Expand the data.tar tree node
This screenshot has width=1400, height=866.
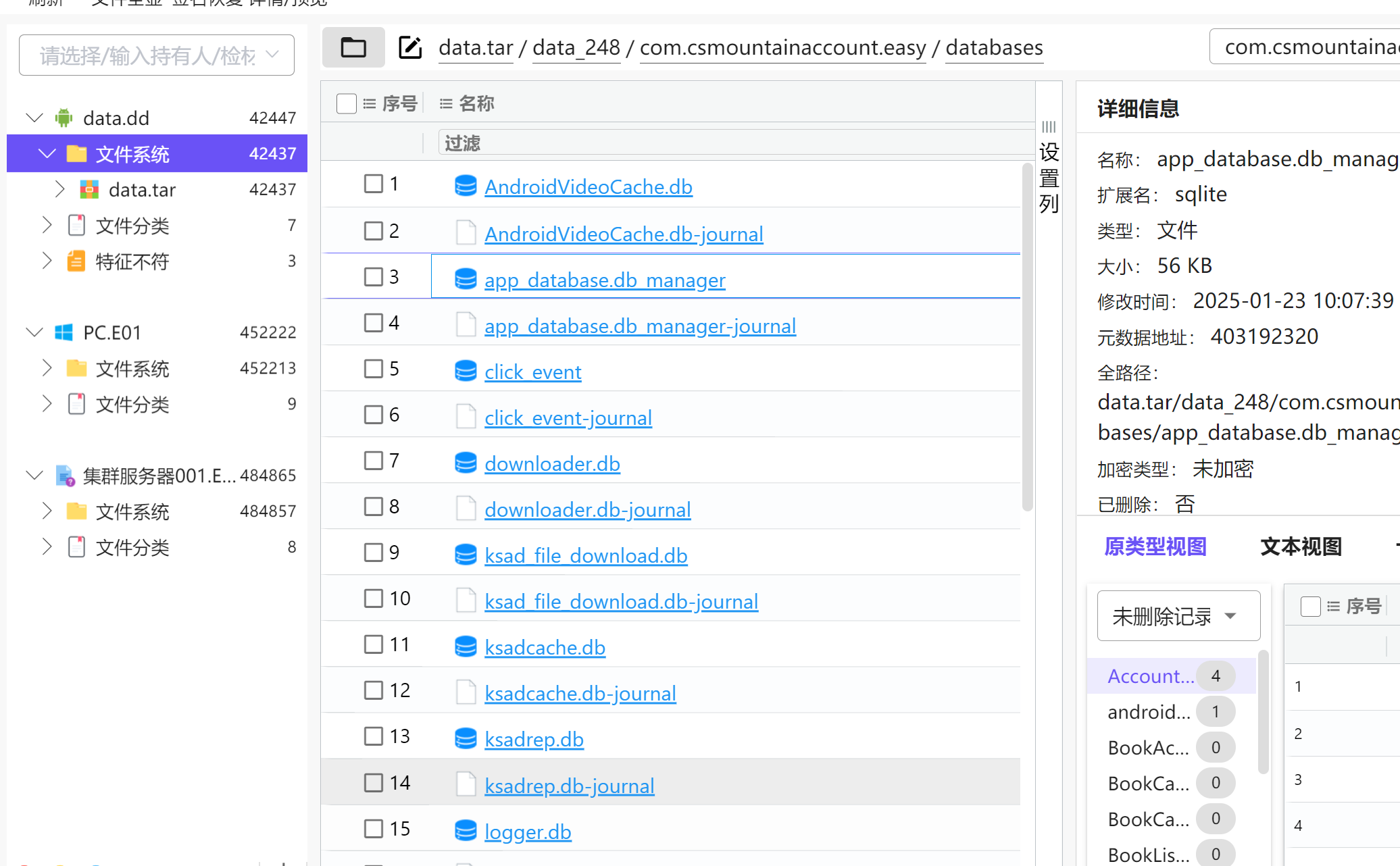click(x=59, y=190)
